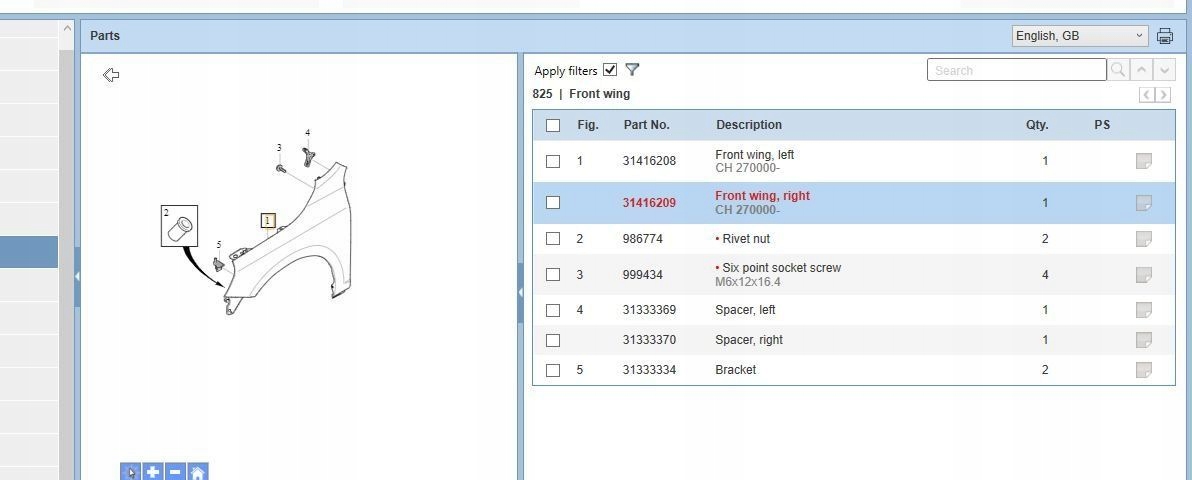Click the back arrow above the diagram
1192x480 pixels.
pyautogui.click(x=111, y=75)
